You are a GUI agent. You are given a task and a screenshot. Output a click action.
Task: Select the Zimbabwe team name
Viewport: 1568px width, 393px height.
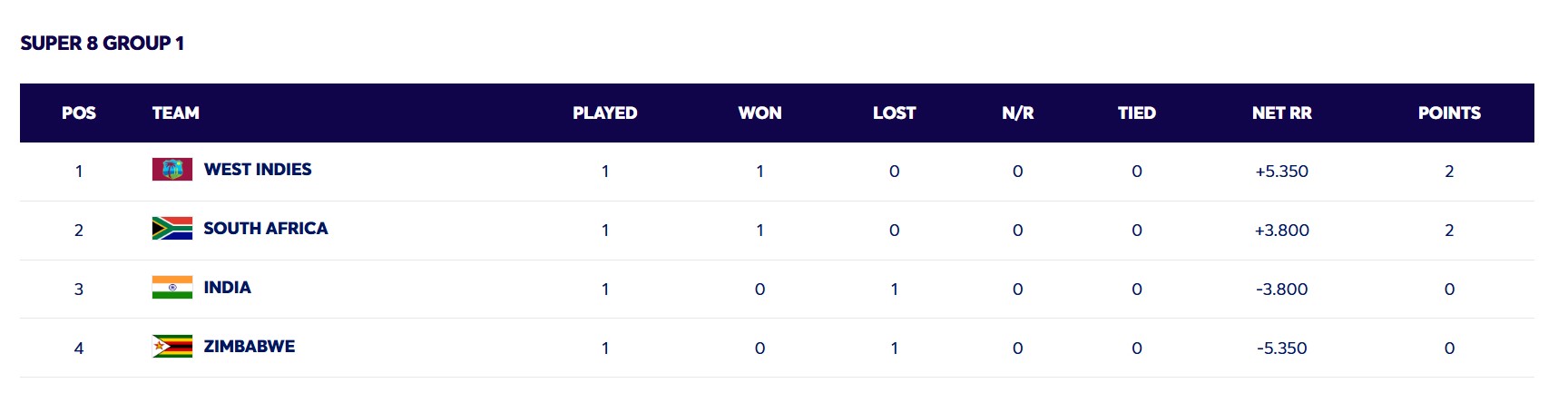(x=250, y=347)
